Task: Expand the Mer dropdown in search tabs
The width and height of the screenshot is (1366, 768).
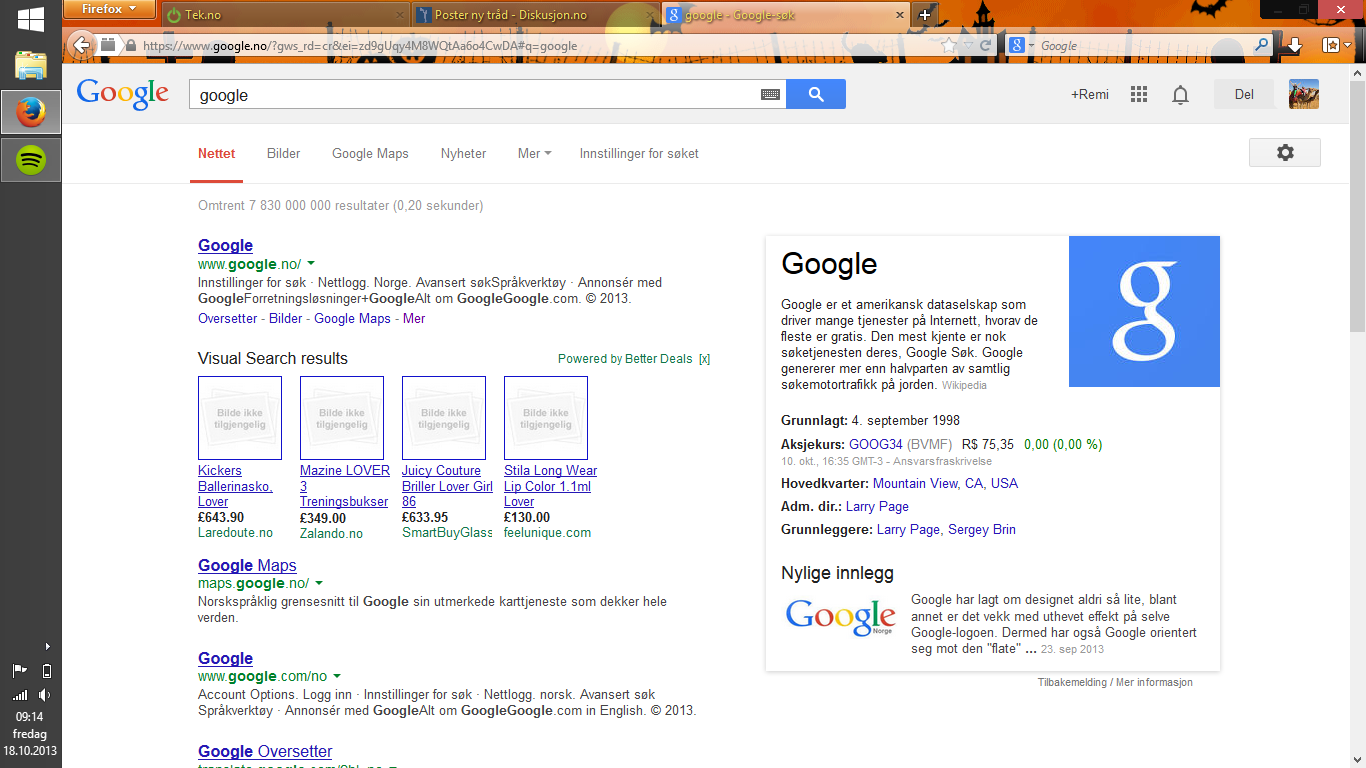Action: (x=534, y=153)
